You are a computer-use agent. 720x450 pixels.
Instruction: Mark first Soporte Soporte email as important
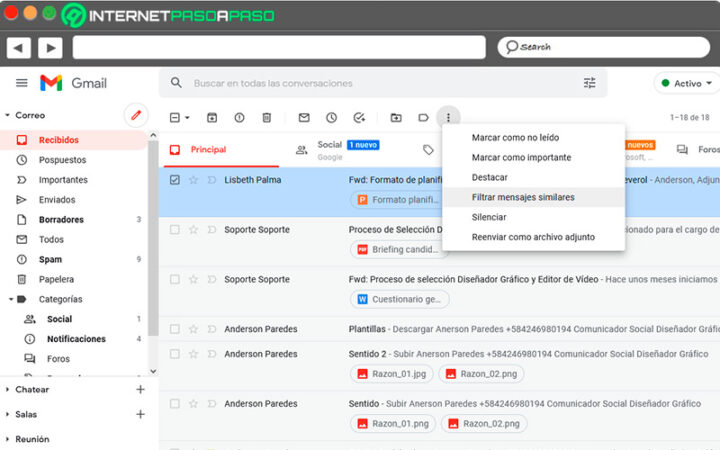pyautogui.click(x=212, y=230)
